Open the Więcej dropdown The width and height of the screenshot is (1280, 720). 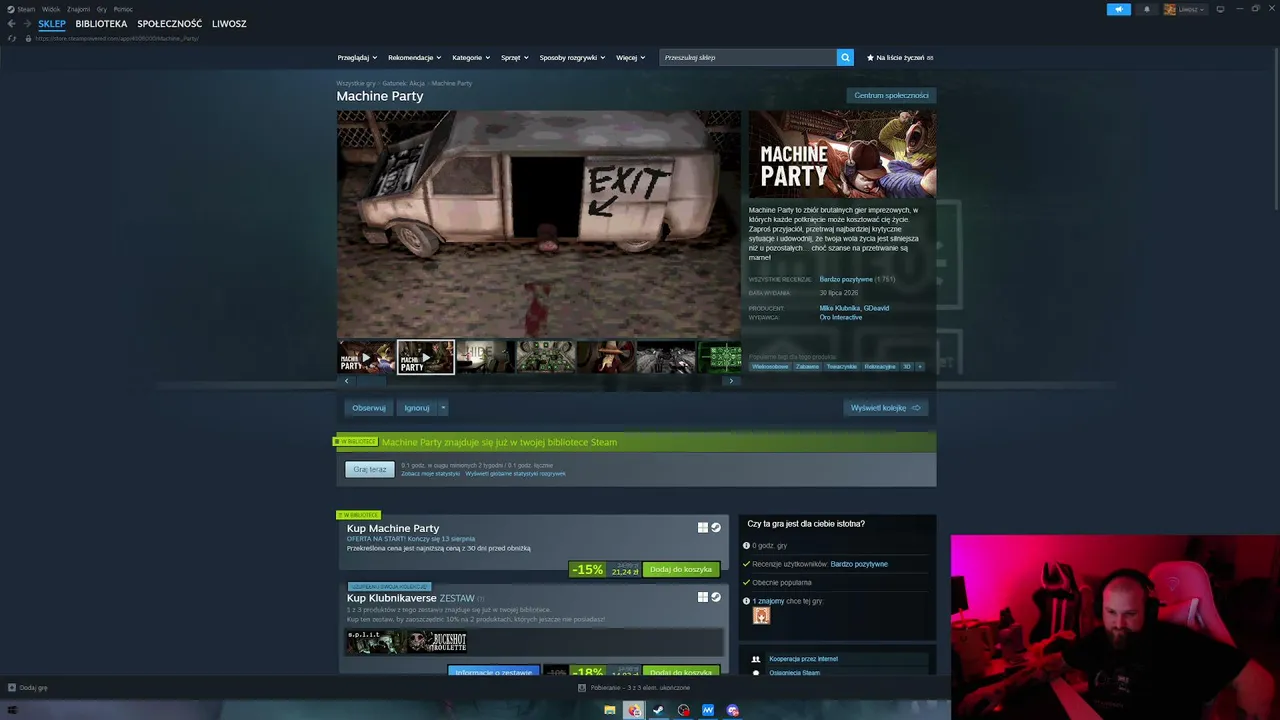click(630, 58)
